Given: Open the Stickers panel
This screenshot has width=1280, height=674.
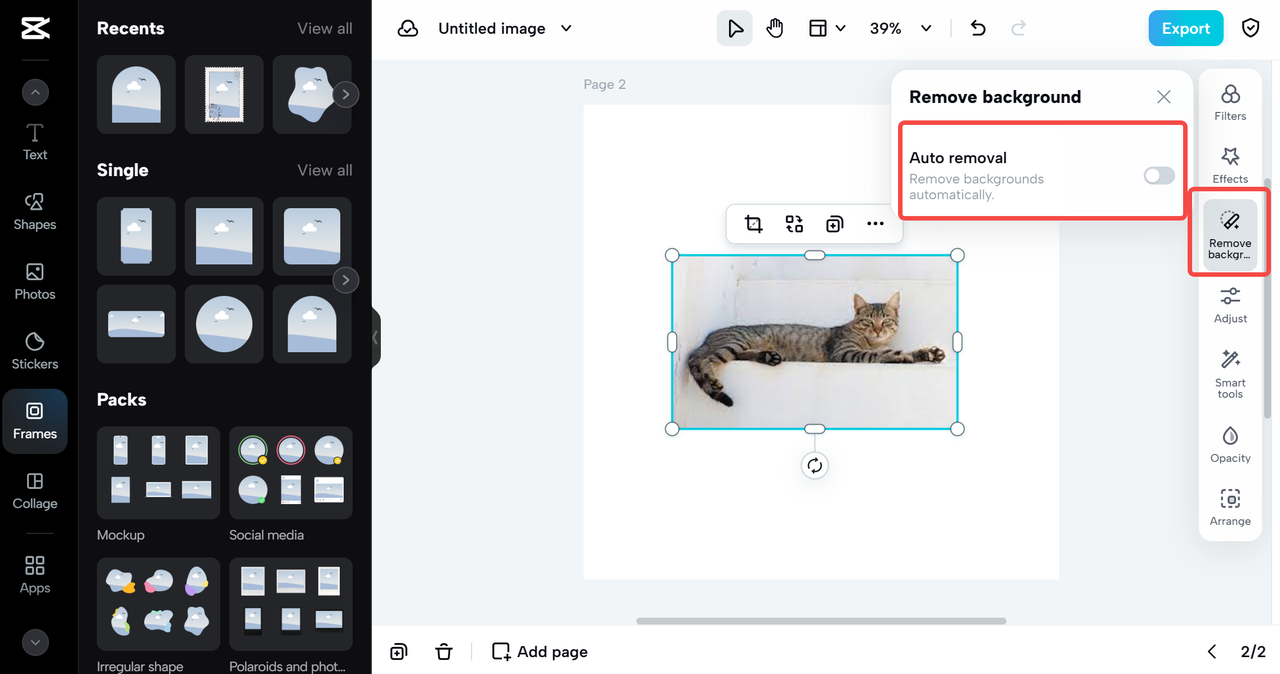Looking at the screenshot, I should [x=35, y=351].
